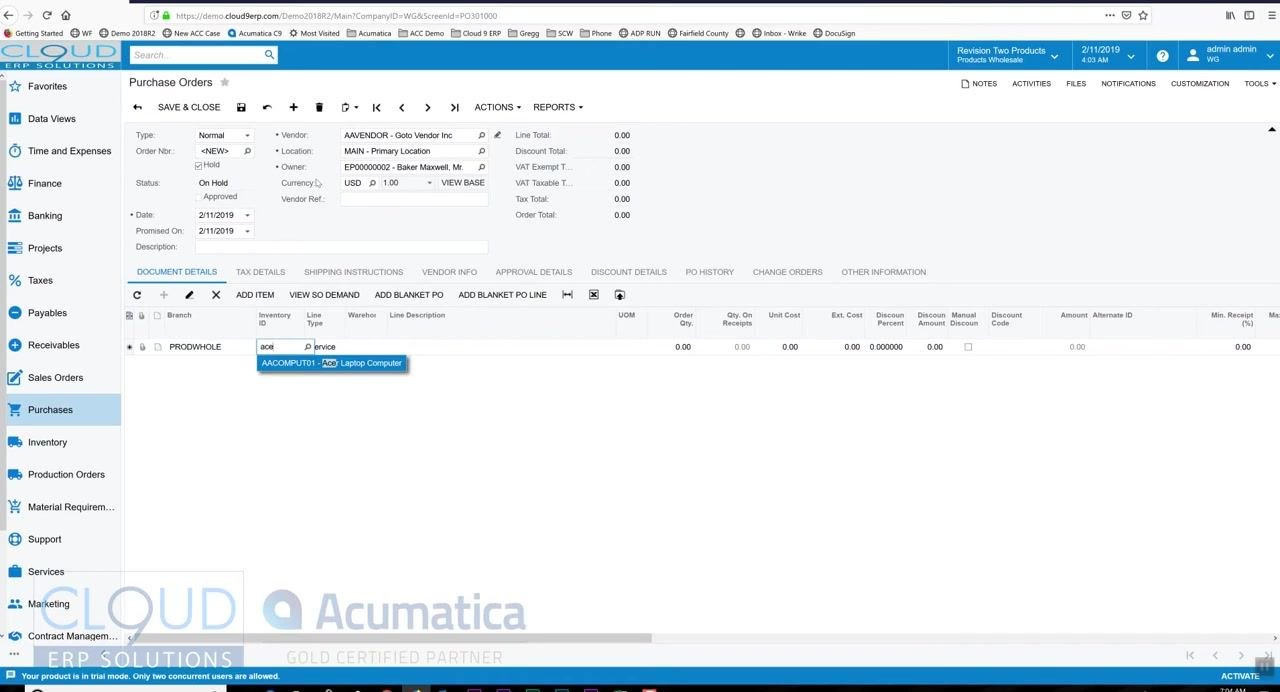The image size is (1280, 692).
Task: Click the undo cancel icon
Action: coord(267,107)
